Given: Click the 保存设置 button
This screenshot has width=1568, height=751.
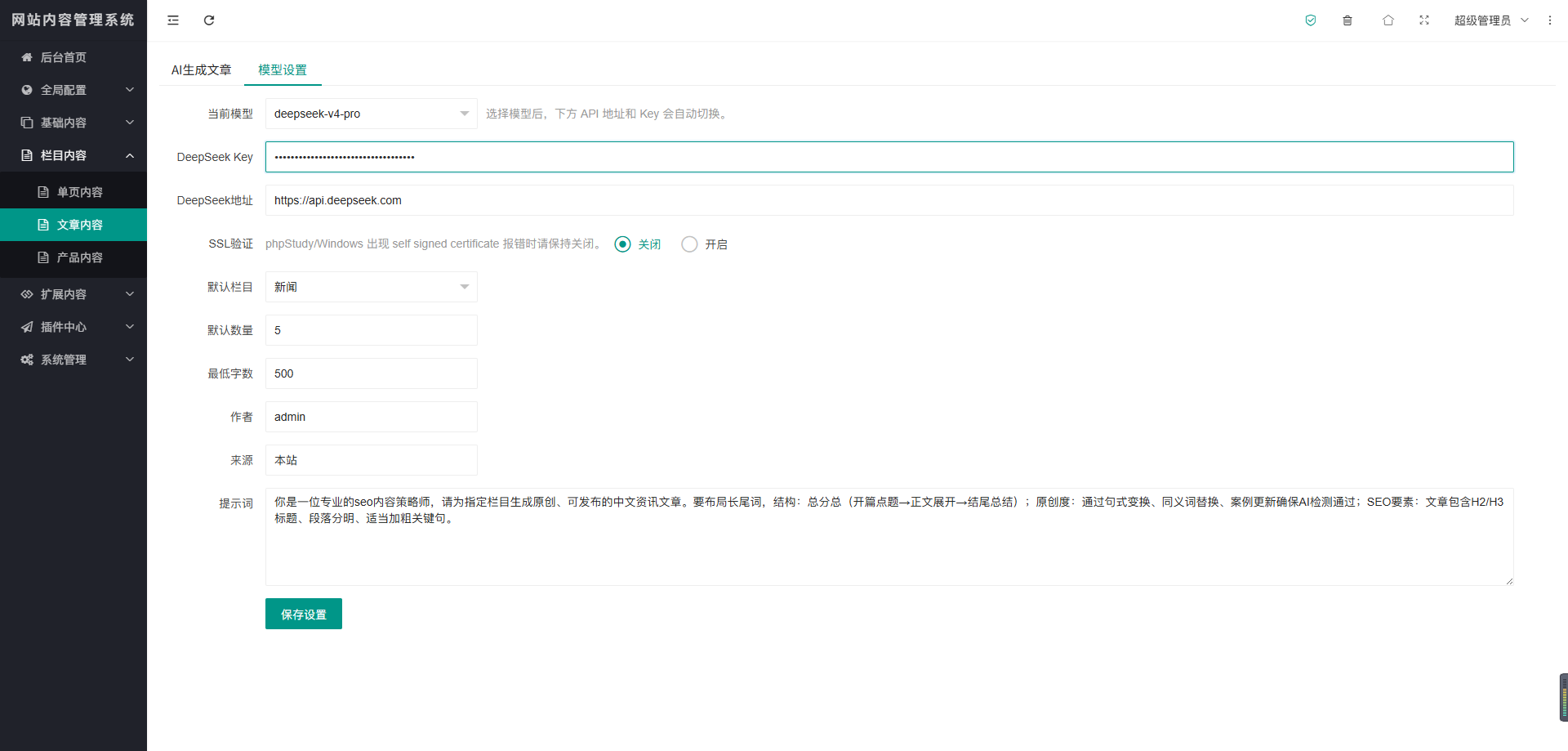Looking at the screenshot, I should 304,614.
